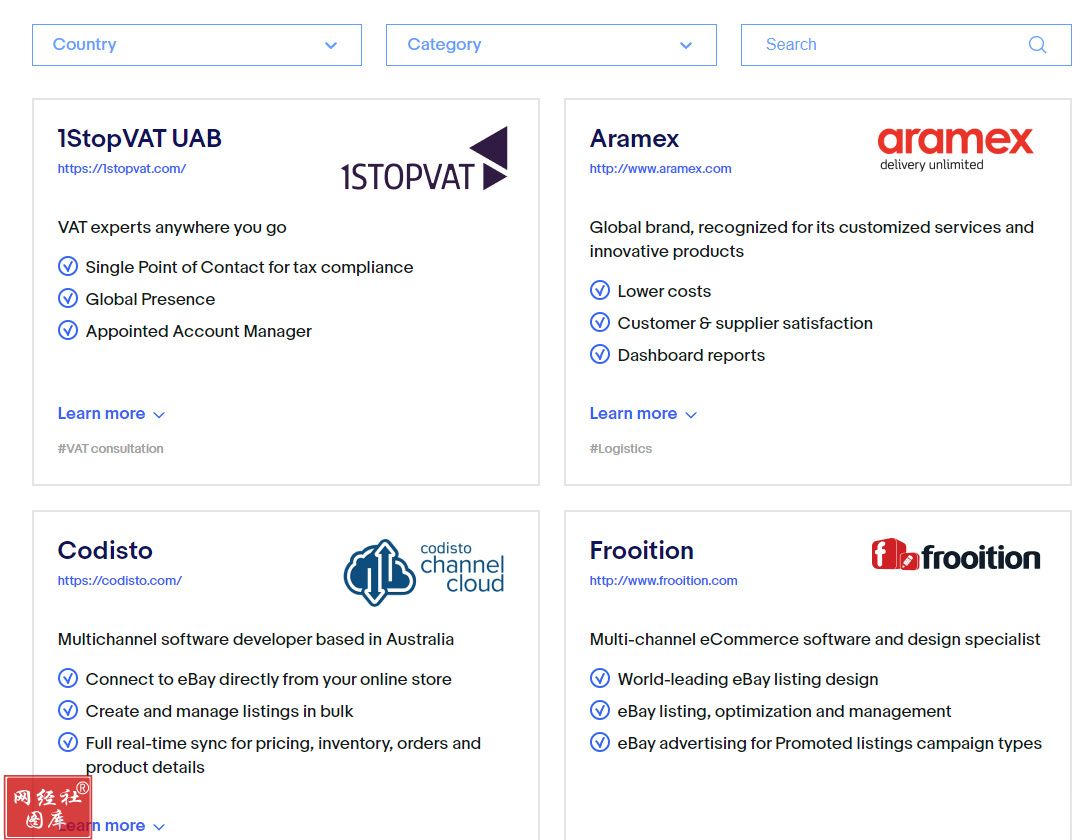Click the 'Global brand, recognized' Aramex description
This screenshot has height=840, width=1086.
coord(812,240)
